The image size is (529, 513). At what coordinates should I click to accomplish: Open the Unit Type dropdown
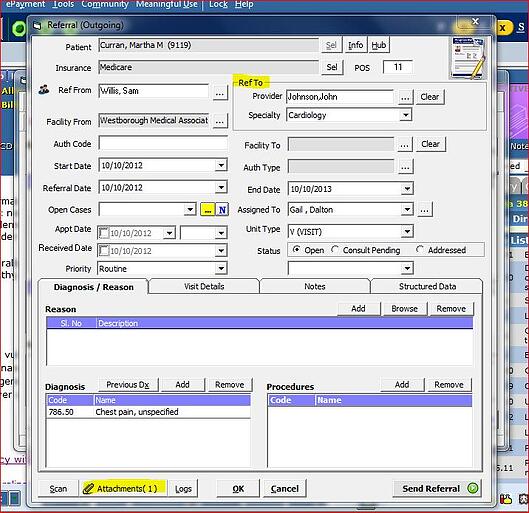click(x=407, y=232)
